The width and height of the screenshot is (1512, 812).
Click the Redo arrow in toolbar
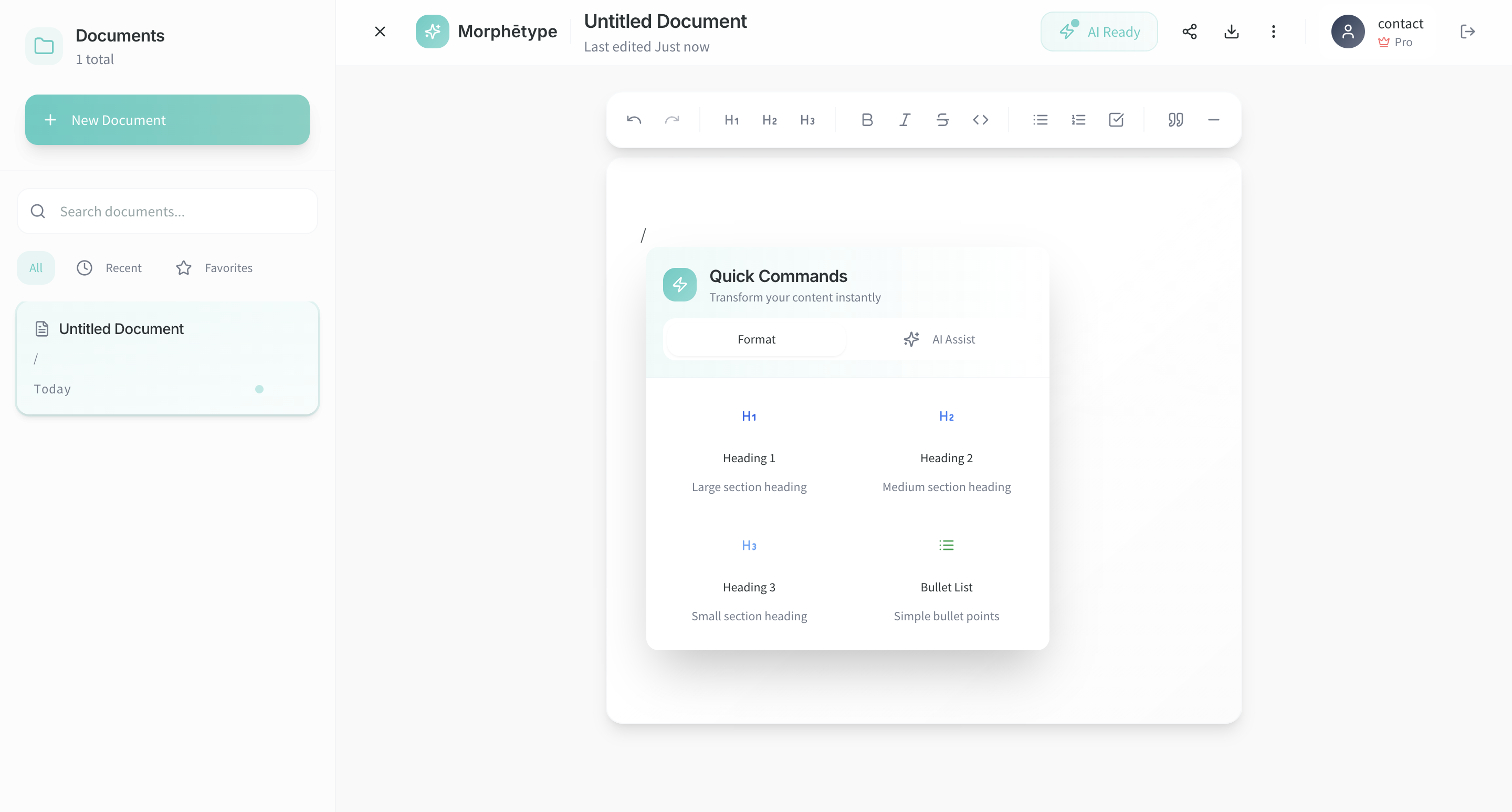pos(672,120)
